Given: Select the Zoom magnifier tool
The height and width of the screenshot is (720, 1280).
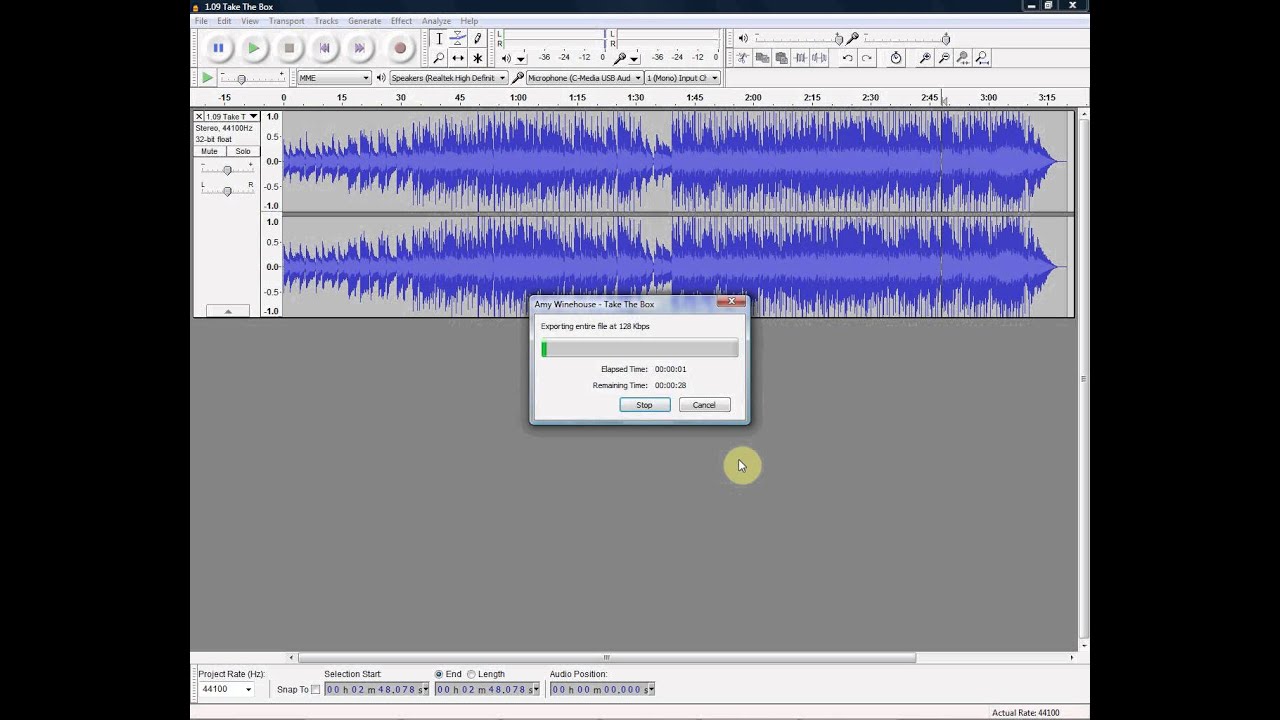Looking at the screenshot, I should 439,58.
